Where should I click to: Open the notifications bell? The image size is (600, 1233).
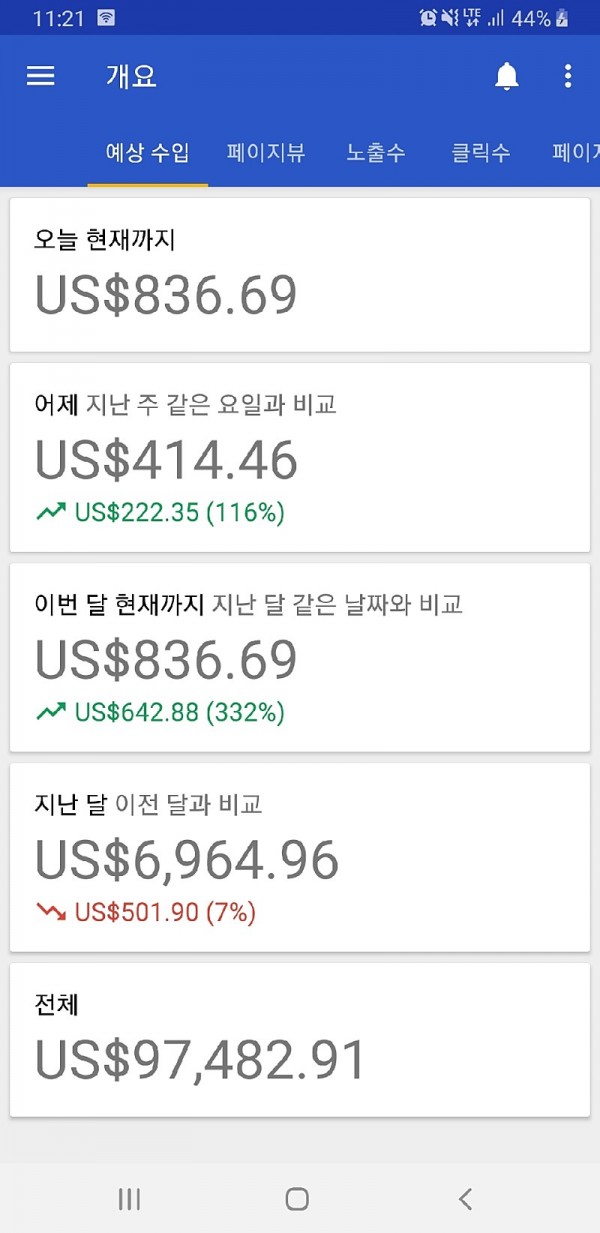click(507, 76)
